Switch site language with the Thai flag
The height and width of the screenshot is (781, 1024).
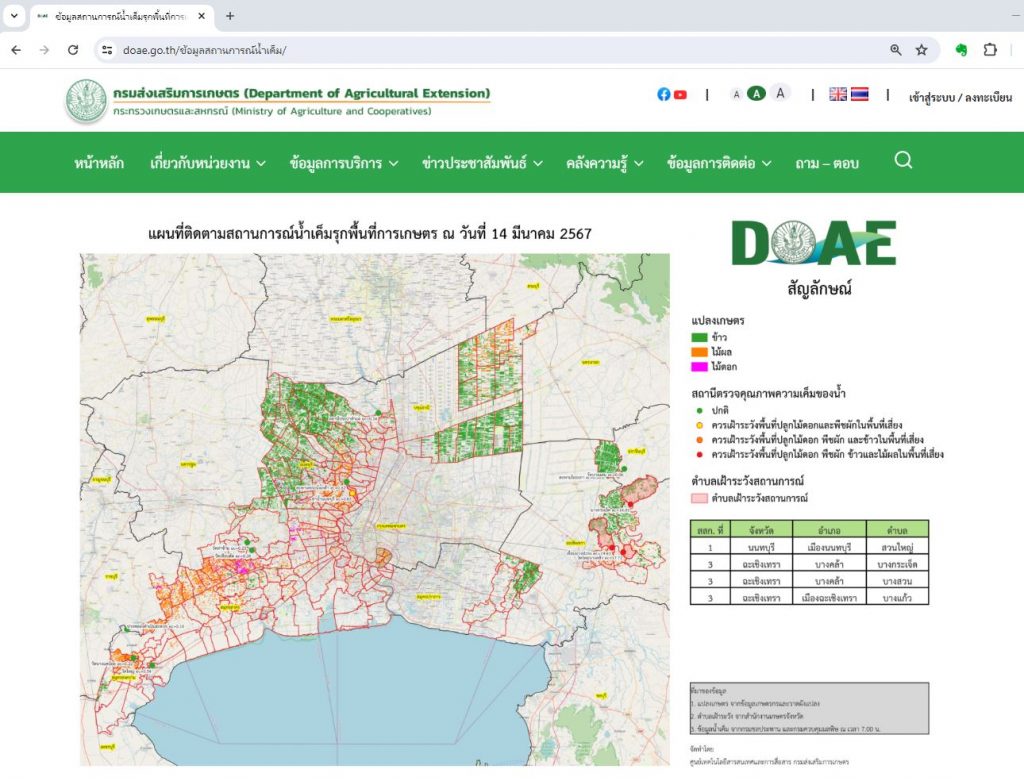click(x=859, y=94)
